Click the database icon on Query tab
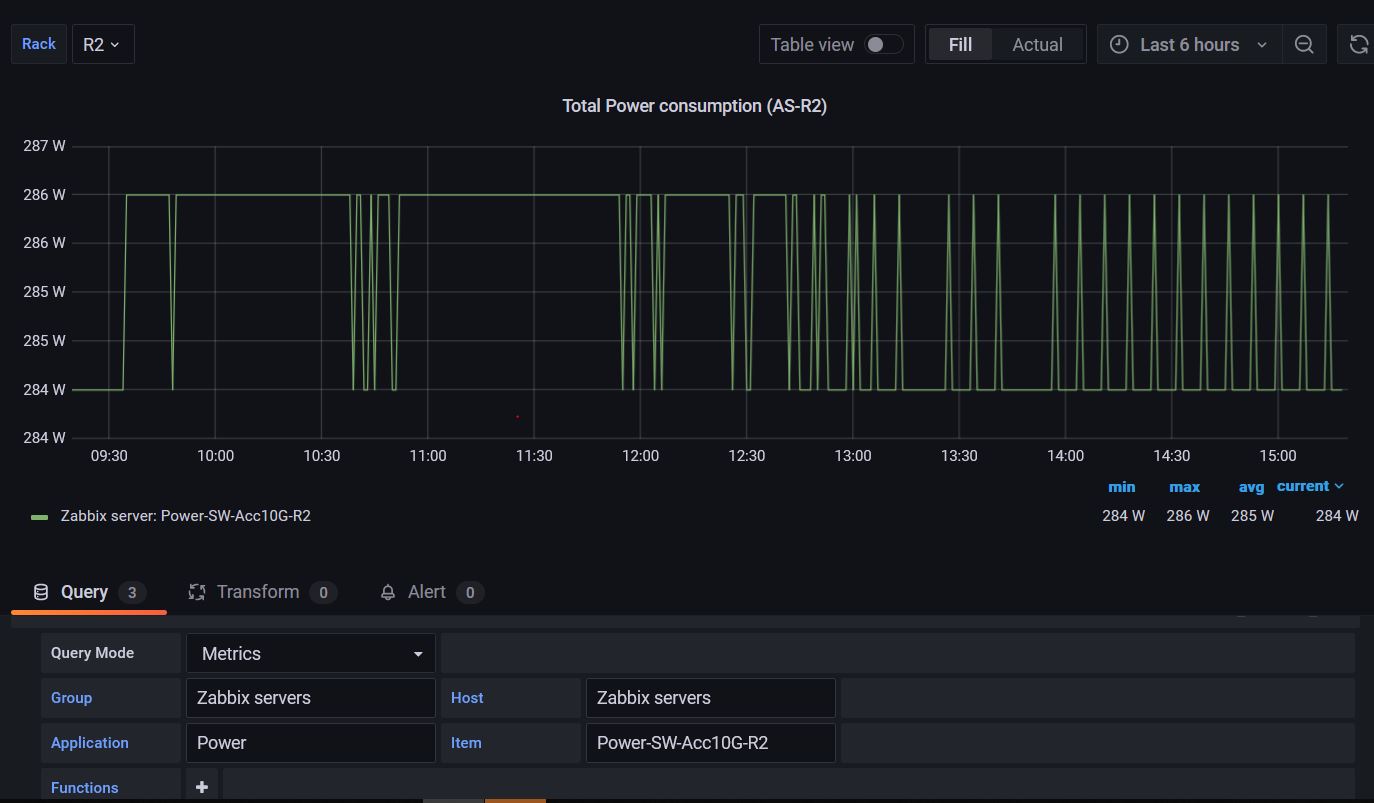The height and width of the screenshot is (803, 1374). (x=41, y=592)
